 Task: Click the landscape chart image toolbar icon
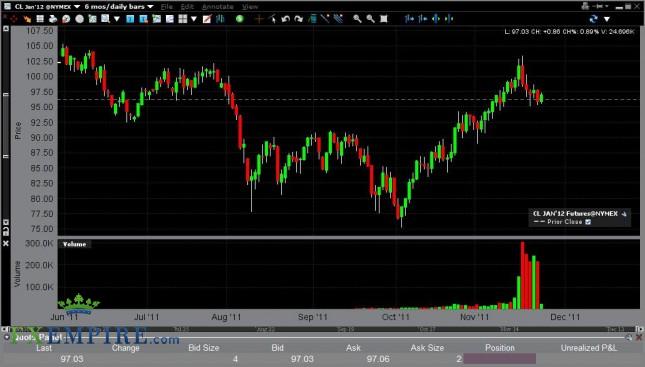tap(156, 19)
